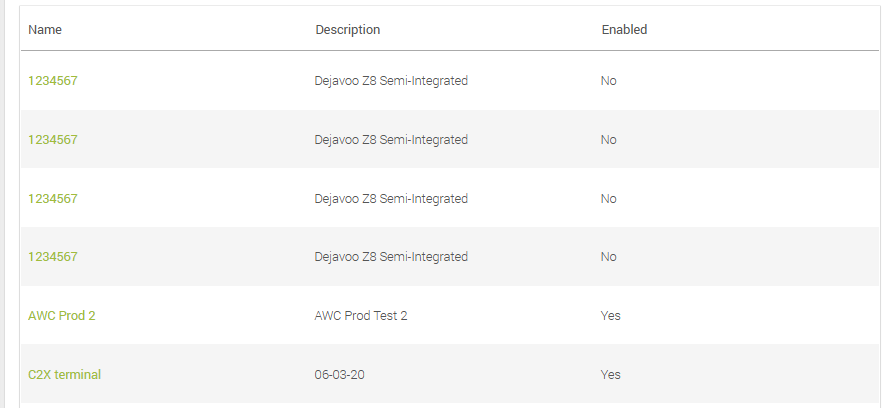885x408 pixels.
Task: Sort the table by the Description column header
Action: point(348,29)
